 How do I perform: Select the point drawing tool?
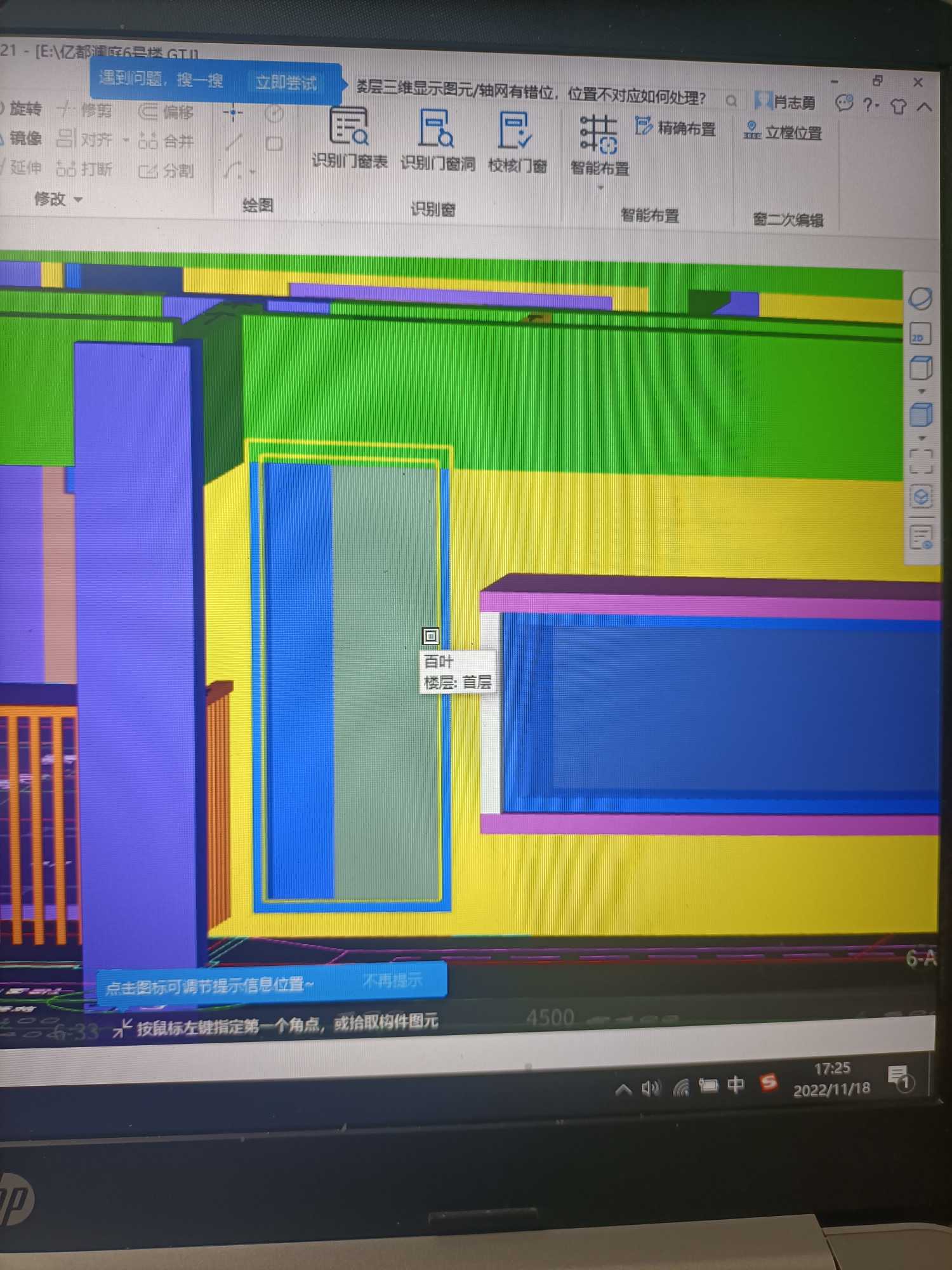coord(233,113)
